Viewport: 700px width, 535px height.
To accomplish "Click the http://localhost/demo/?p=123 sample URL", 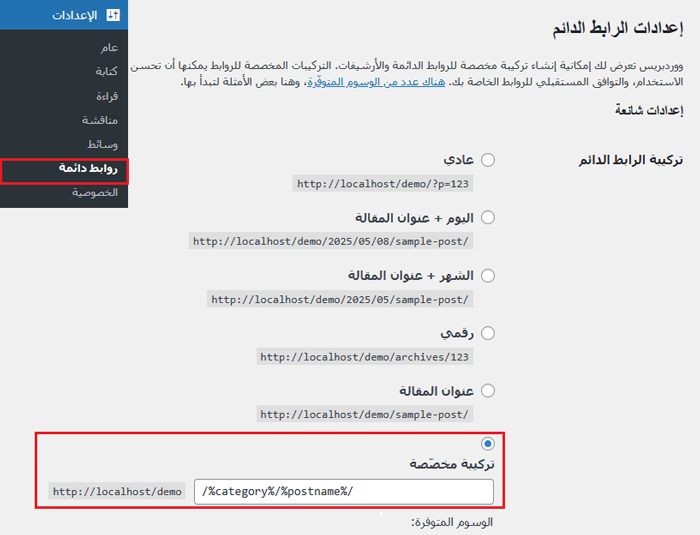I will 383,184.
